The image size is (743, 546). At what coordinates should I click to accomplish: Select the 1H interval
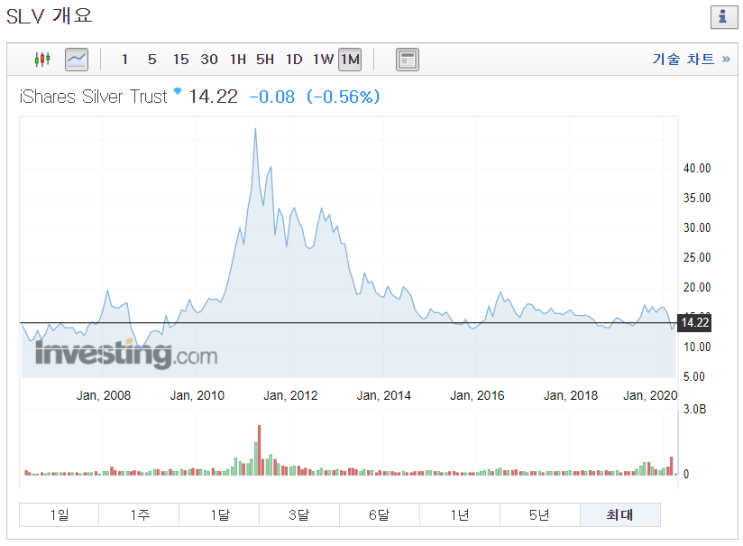click(238, 59)
